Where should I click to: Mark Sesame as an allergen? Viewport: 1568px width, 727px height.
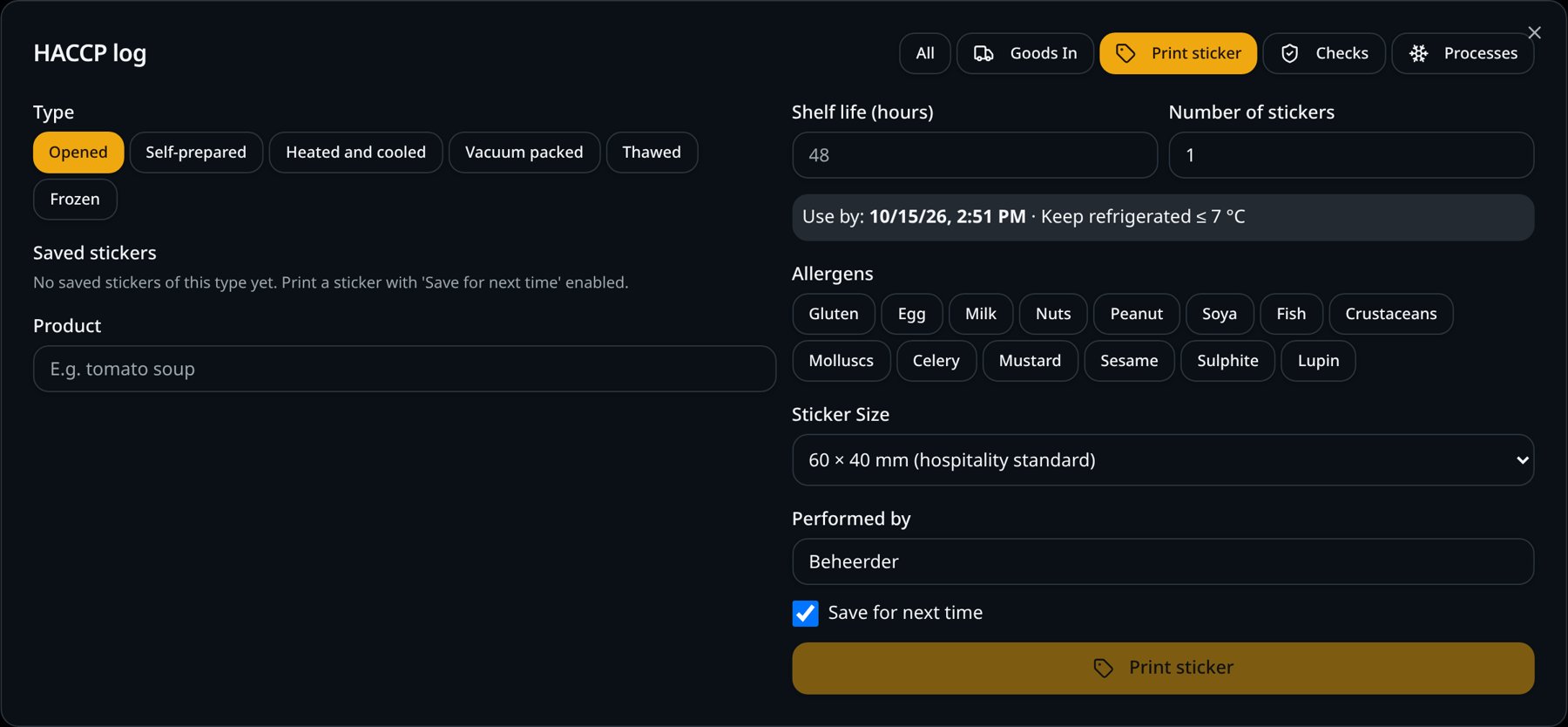pos(1129,361)
